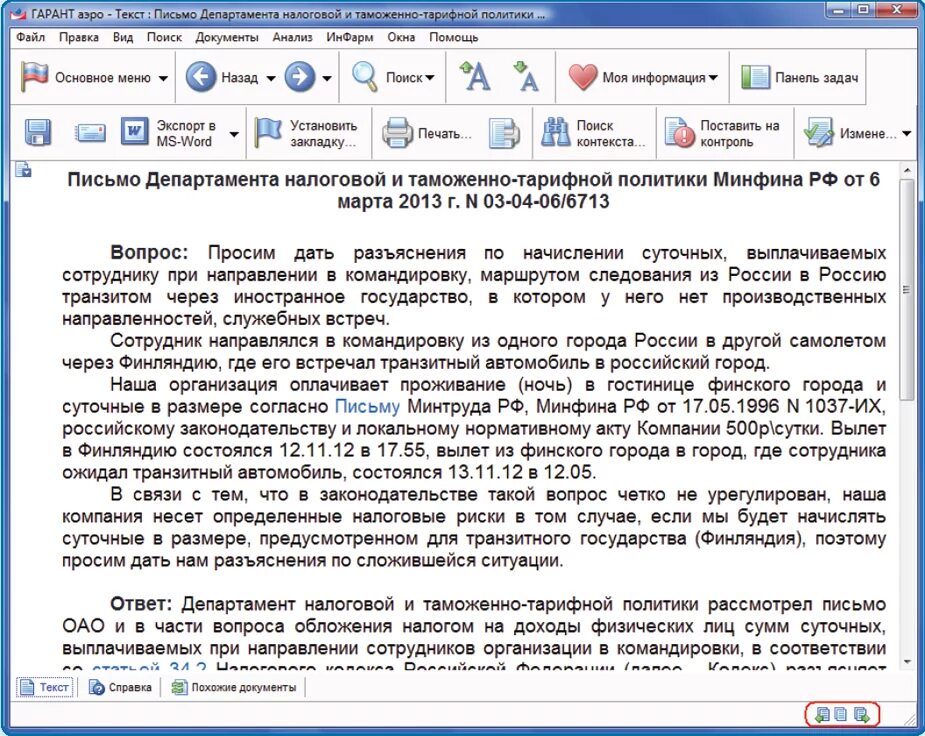Return to document list icon in status bar
925x736 pixels.
click(x=841, y=715)
